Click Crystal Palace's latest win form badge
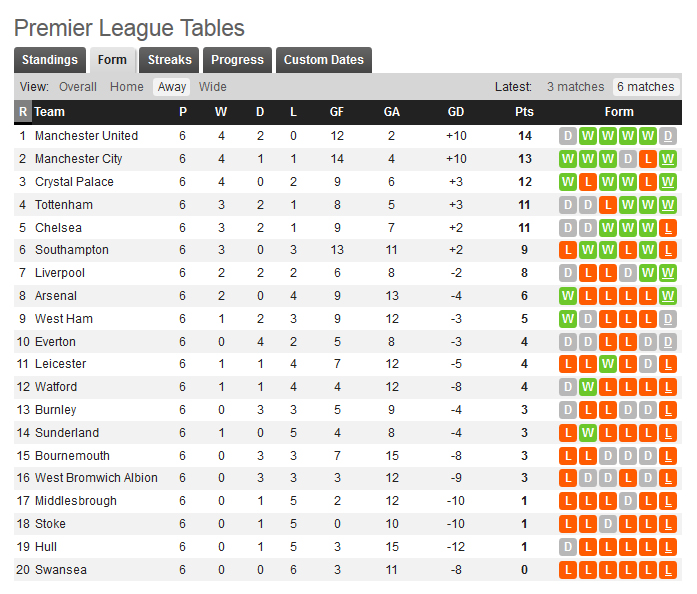The height and width of the screenshot is (594, 697). 669,182
